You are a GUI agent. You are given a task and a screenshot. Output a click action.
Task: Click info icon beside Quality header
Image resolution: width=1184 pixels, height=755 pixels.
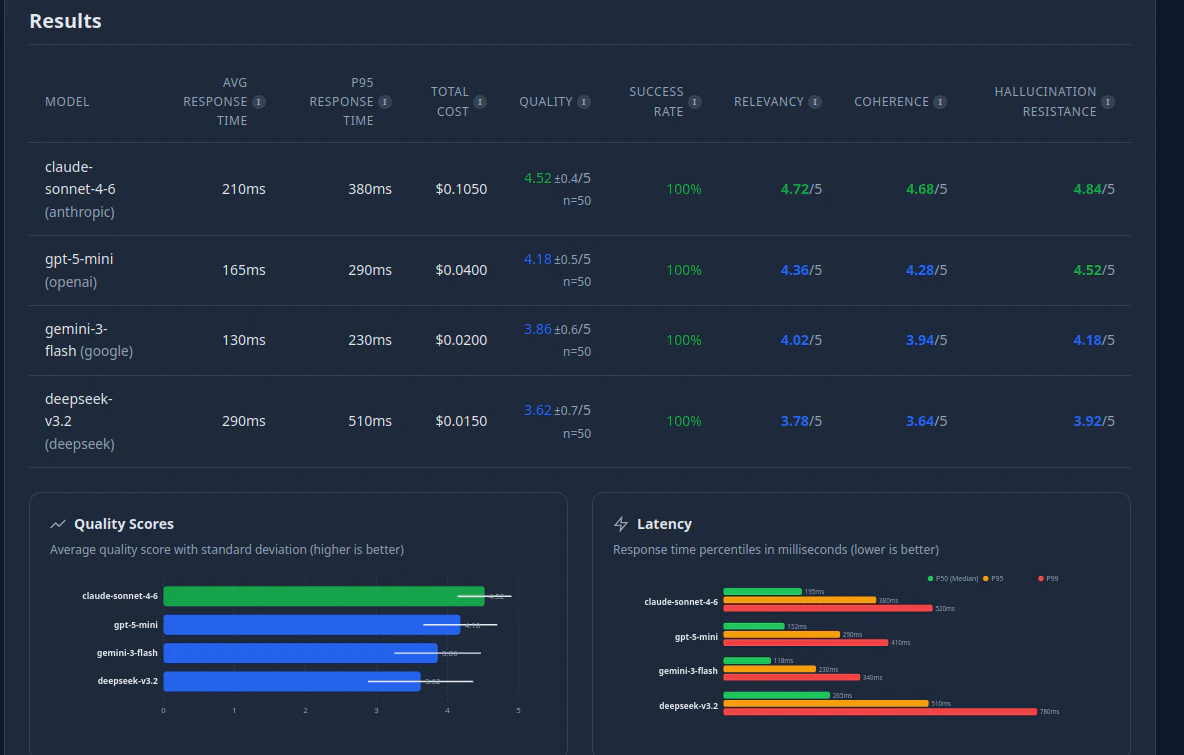point(584,102)
